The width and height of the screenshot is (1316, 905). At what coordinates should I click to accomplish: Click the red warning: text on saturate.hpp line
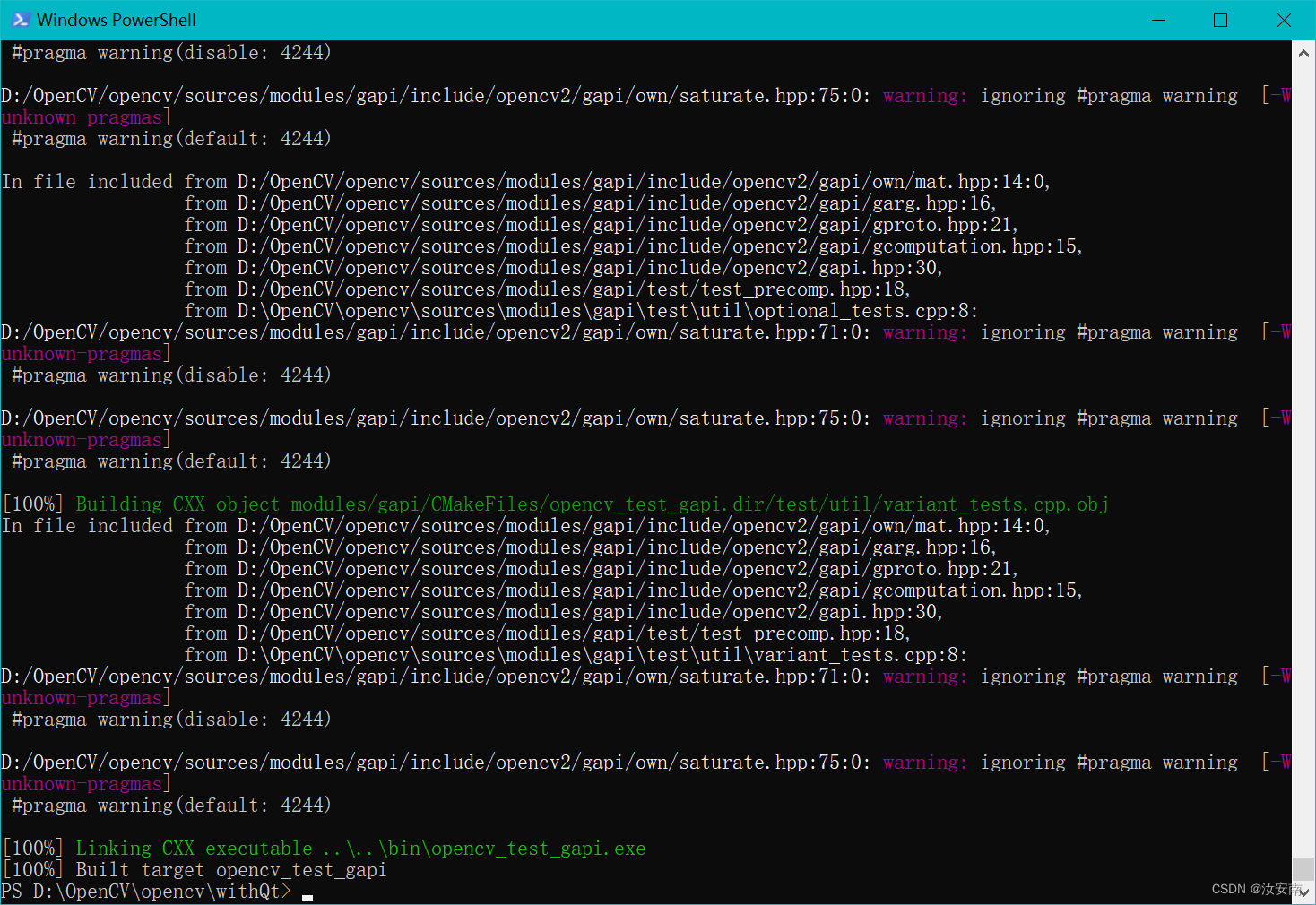(x=923, y=762)
